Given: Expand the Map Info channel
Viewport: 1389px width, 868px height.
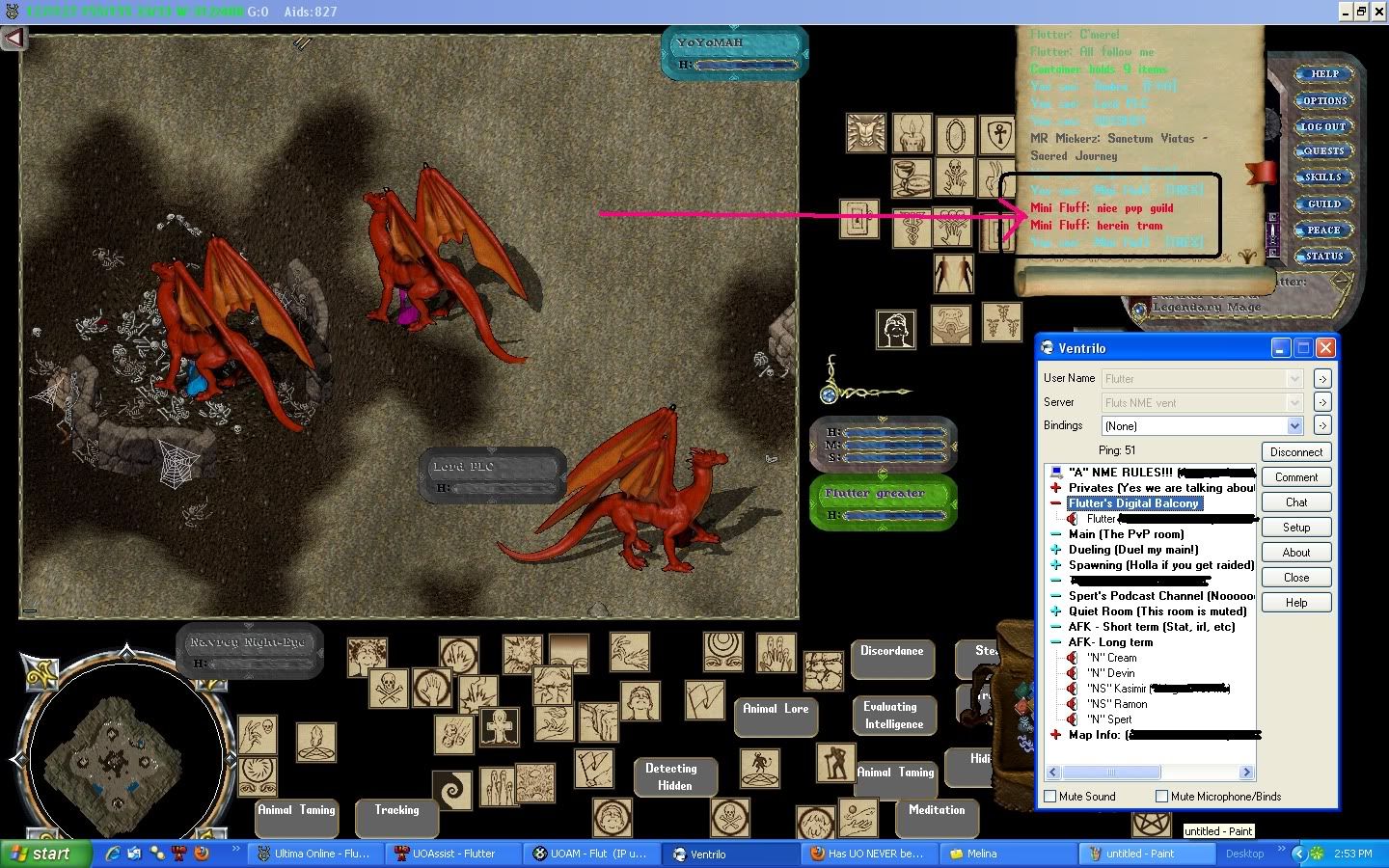Looking at the screenshot, I should coord(1056,735).
